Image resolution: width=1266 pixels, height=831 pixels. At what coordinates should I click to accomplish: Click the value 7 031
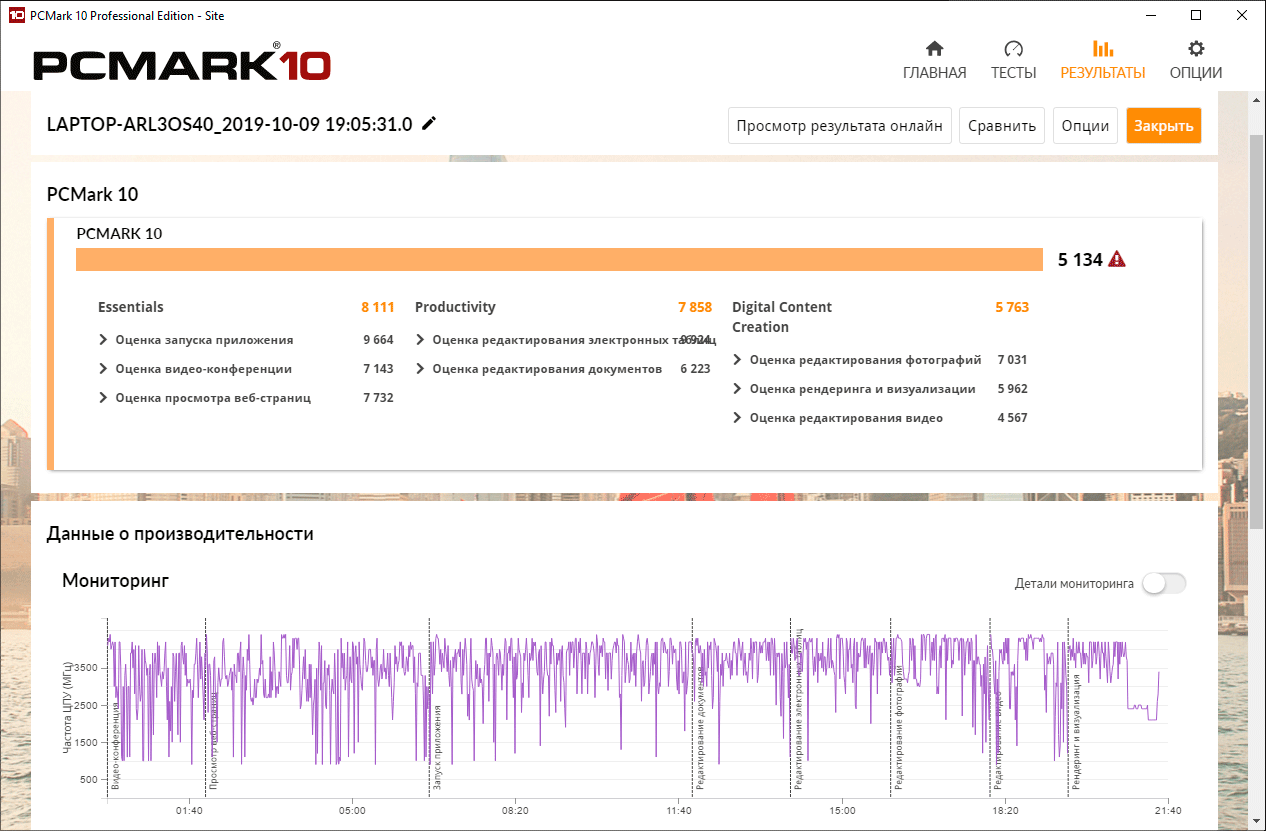(x=1012, y=360)
